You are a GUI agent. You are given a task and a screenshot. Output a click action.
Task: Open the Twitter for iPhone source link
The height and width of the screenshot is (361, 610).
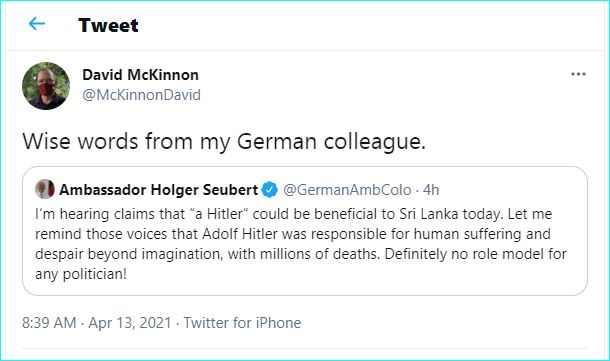pos(242,323)
